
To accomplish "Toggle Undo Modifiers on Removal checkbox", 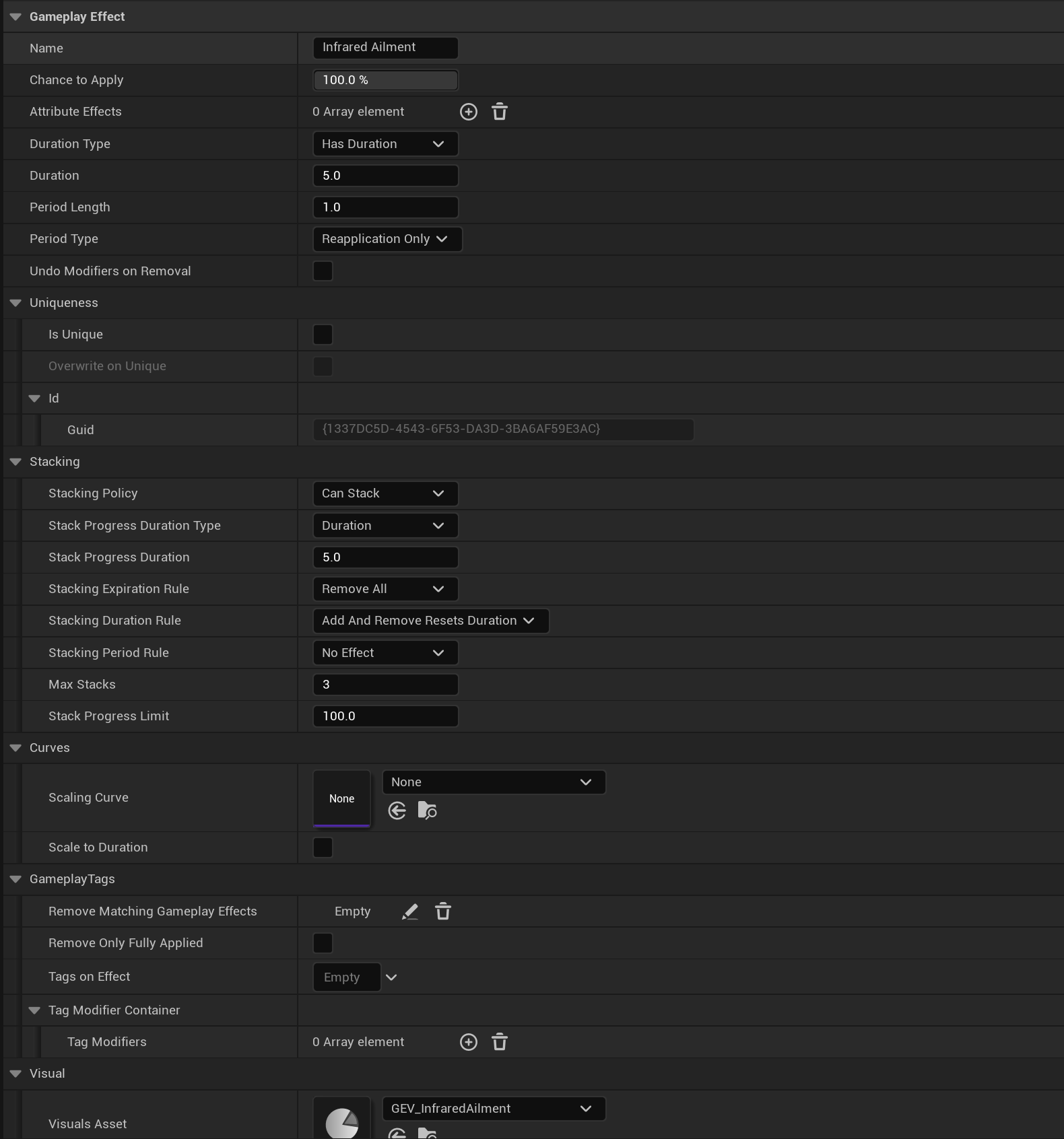I will 323,271.
